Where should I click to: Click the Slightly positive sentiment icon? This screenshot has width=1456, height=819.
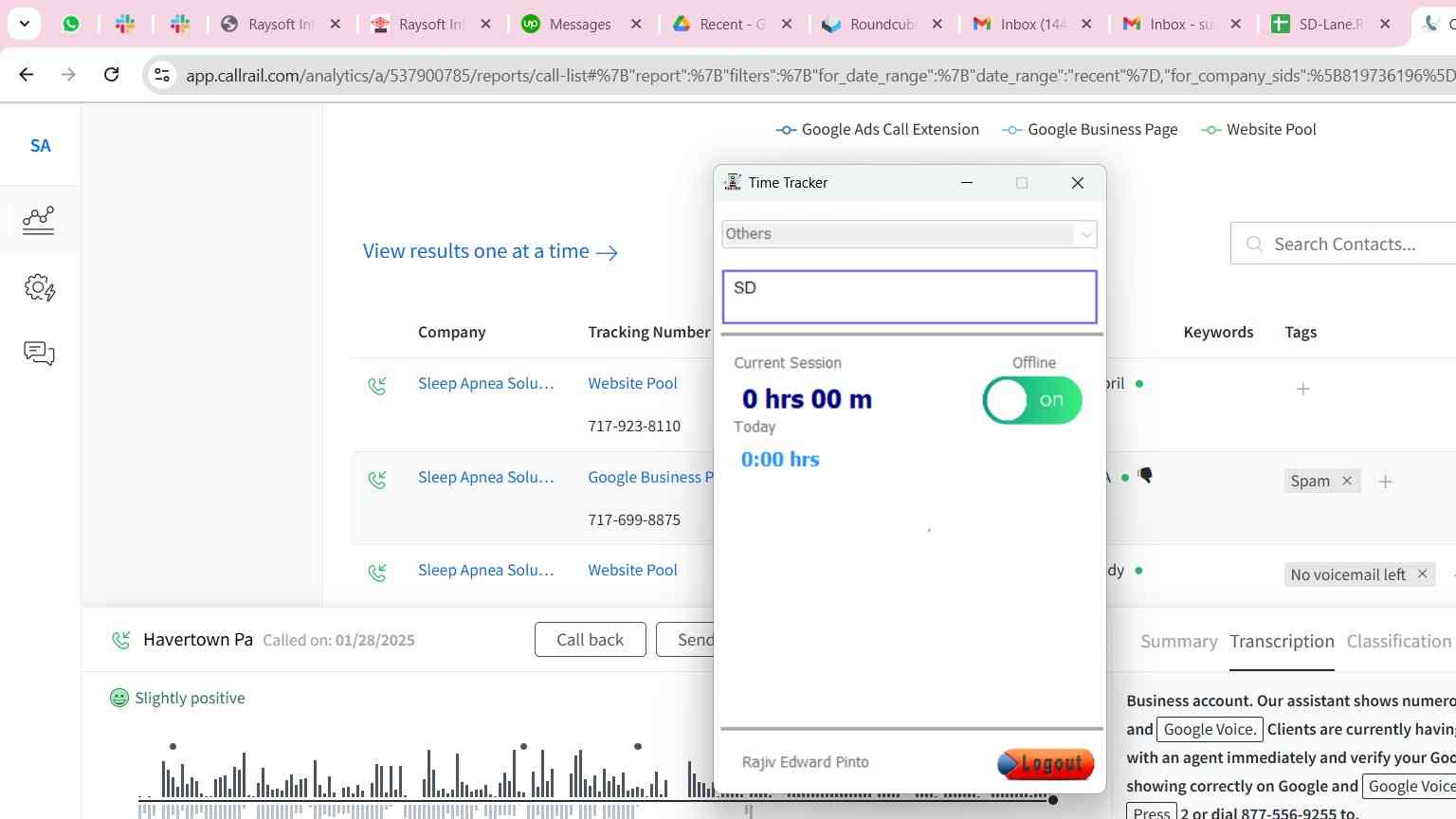(119, 698)
